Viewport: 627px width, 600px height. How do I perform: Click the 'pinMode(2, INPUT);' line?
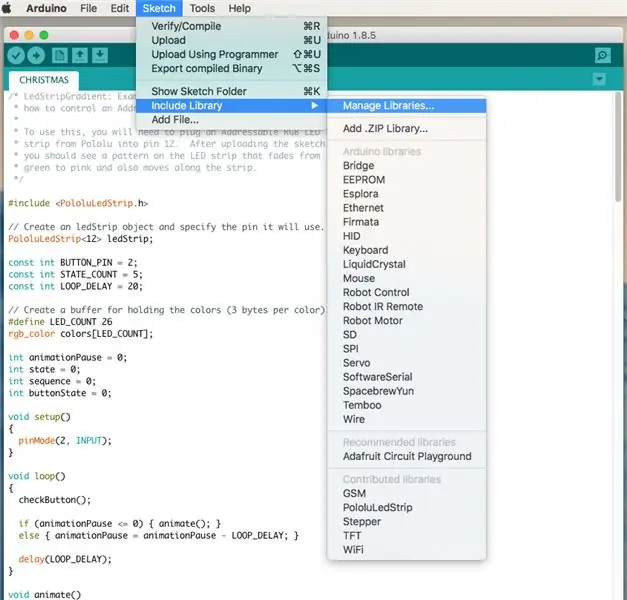[65, 441]
